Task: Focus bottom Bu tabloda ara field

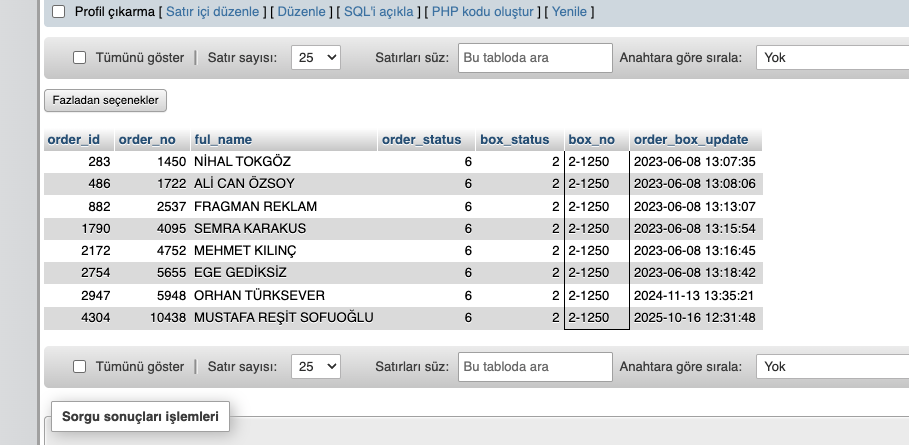Action: coord(535,367)
